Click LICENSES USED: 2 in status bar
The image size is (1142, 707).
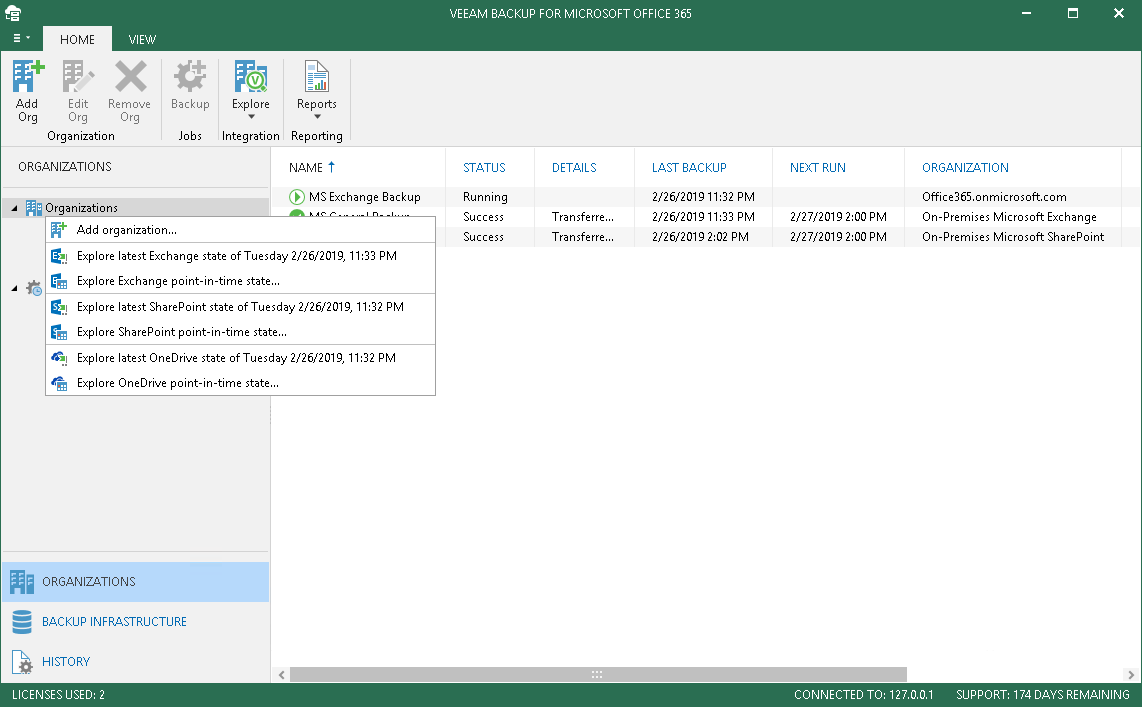(58, 695)
